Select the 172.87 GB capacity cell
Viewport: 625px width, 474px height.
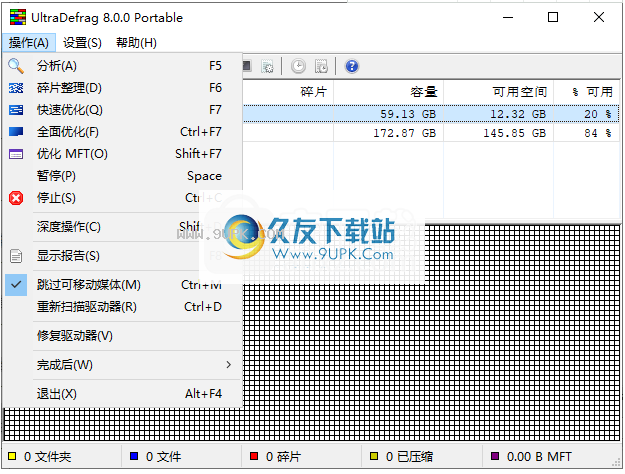[x=389, y=133]
